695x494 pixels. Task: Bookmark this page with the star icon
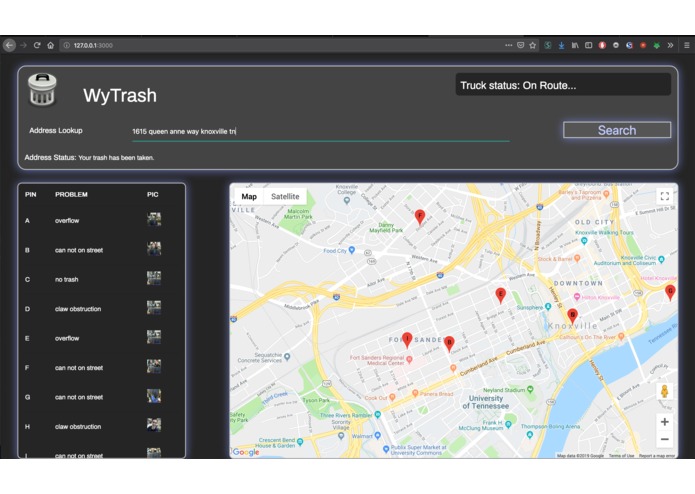pyautogui.click(x=533, y=45)
